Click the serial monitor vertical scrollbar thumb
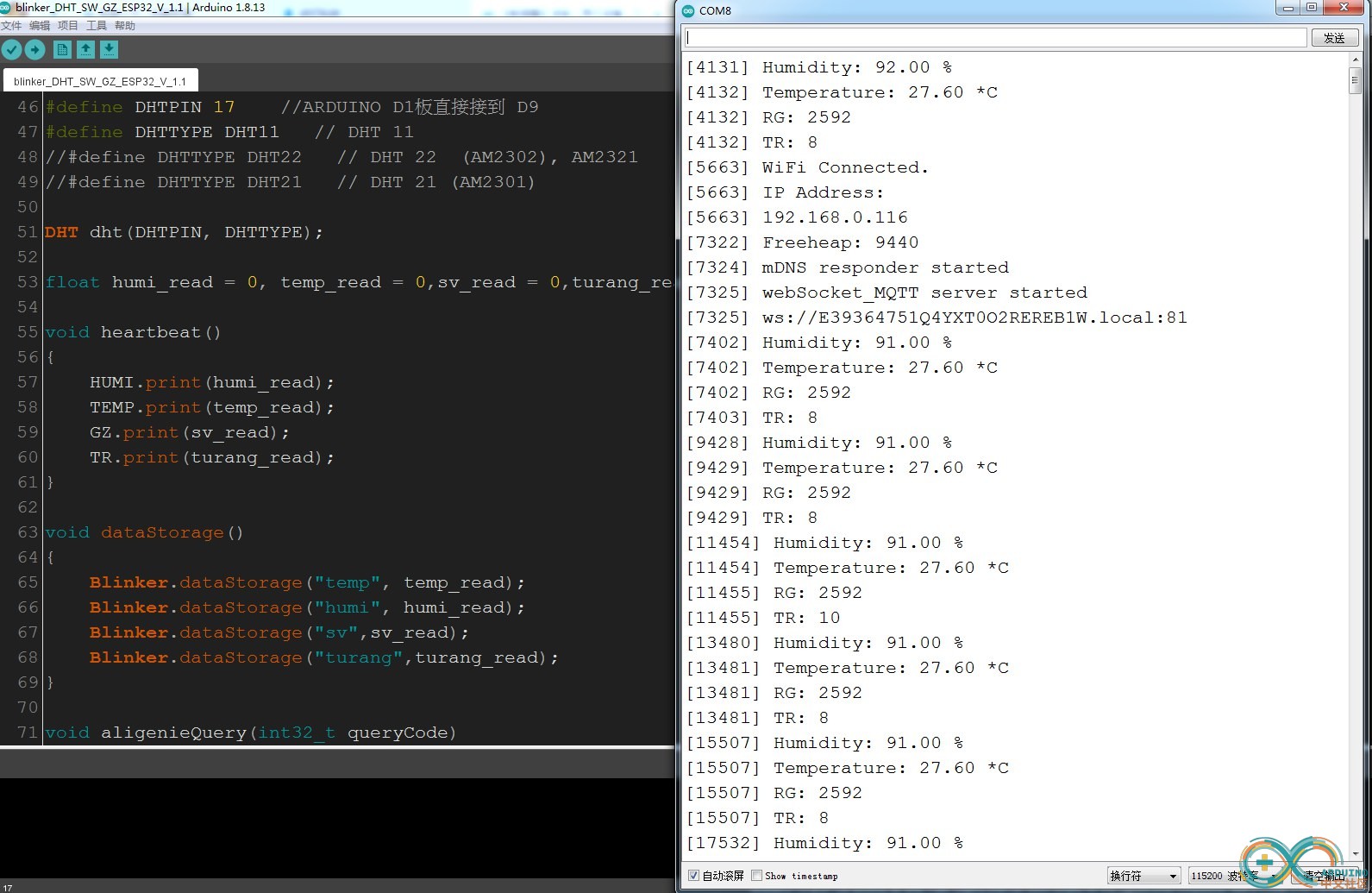This screenshot has width=1372, height=893. click(1355, 80)
